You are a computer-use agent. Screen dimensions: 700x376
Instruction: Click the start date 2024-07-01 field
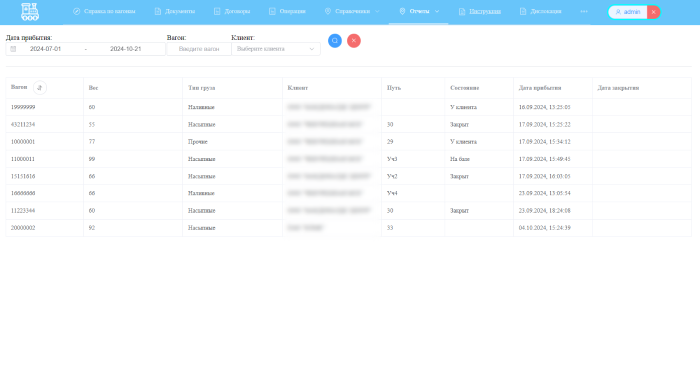tap(46, 49)
